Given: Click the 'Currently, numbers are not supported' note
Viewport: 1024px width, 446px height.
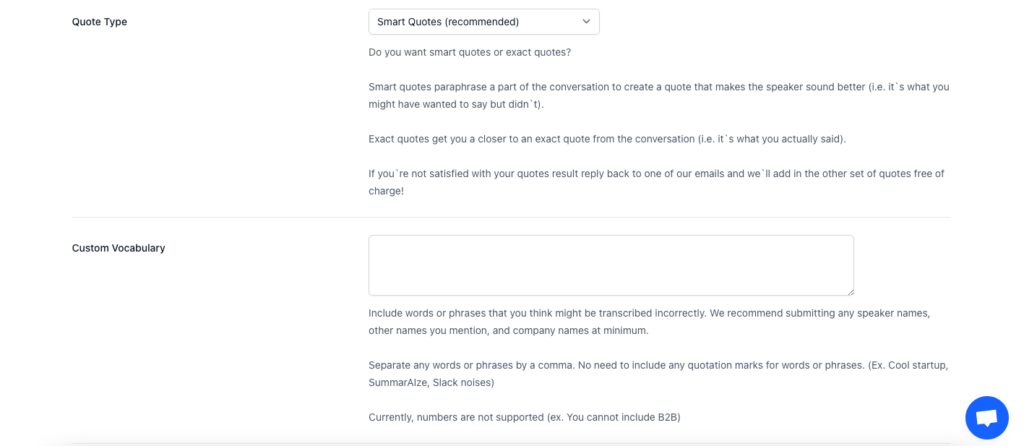Looking at the screenshot, I should (524, 417).
